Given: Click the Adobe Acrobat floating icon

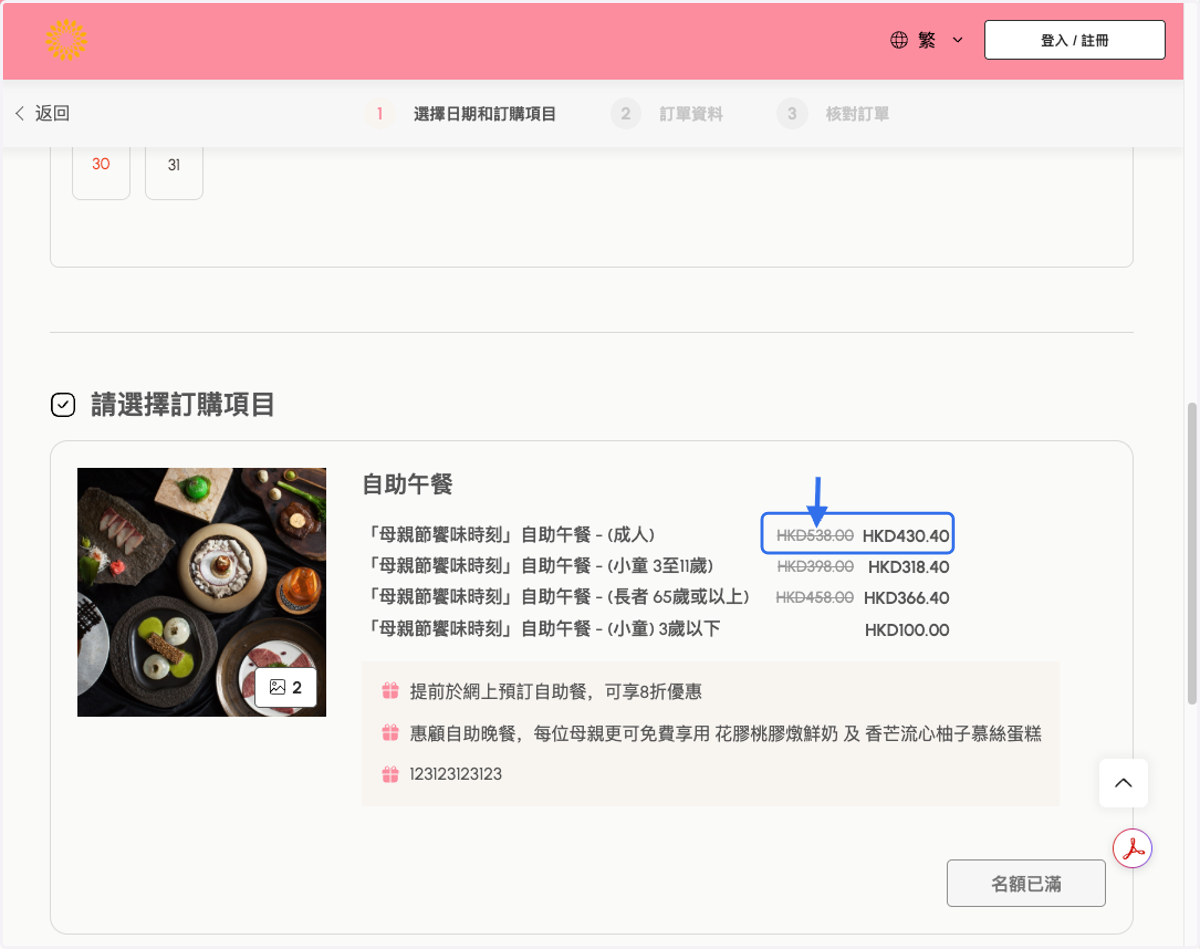Looking at the screenshot, I should point(1133,849).
